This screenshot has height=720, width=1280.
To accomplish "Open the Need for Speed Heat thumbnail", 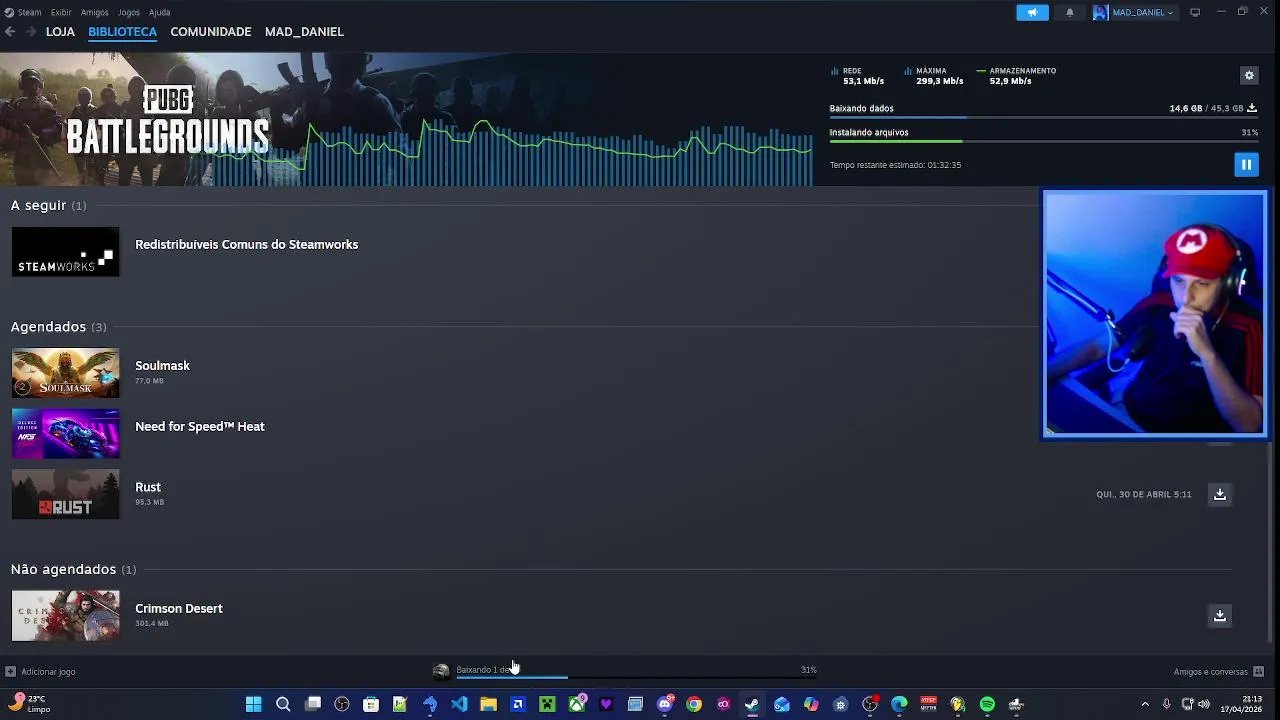I will [65, 433].
